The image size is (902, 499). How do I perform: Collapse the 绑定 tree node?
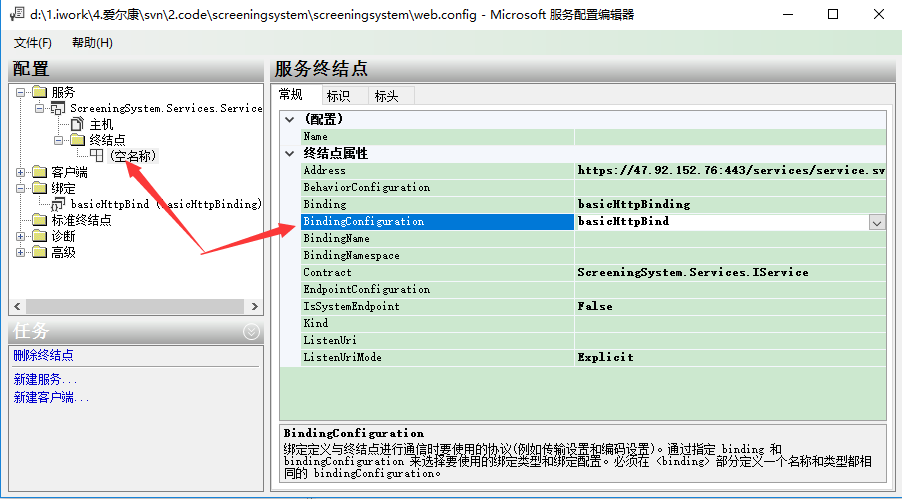tap(21, 188)
